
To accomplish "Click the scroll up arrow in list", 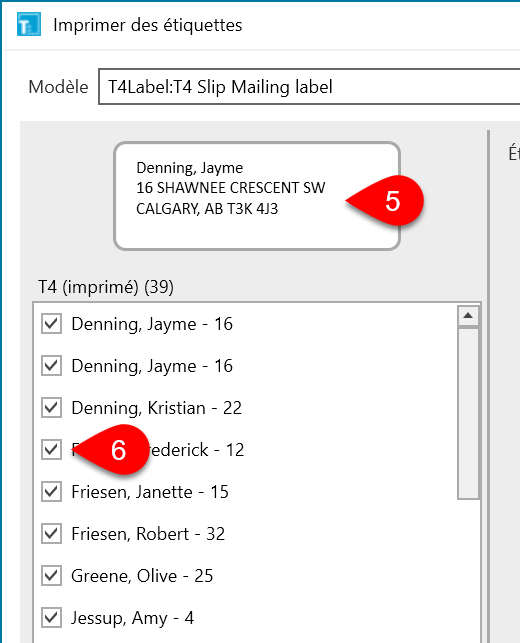I will tap(468, 316).
